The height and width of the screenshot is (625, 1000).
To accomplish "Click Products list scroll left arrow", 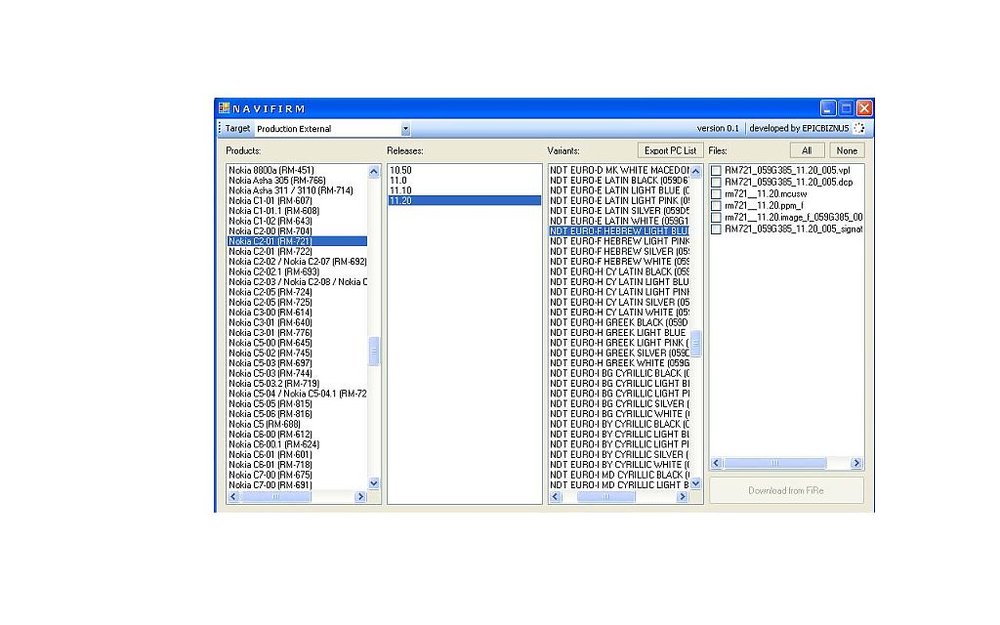I will pyautogui.click(x=233, y=496).
